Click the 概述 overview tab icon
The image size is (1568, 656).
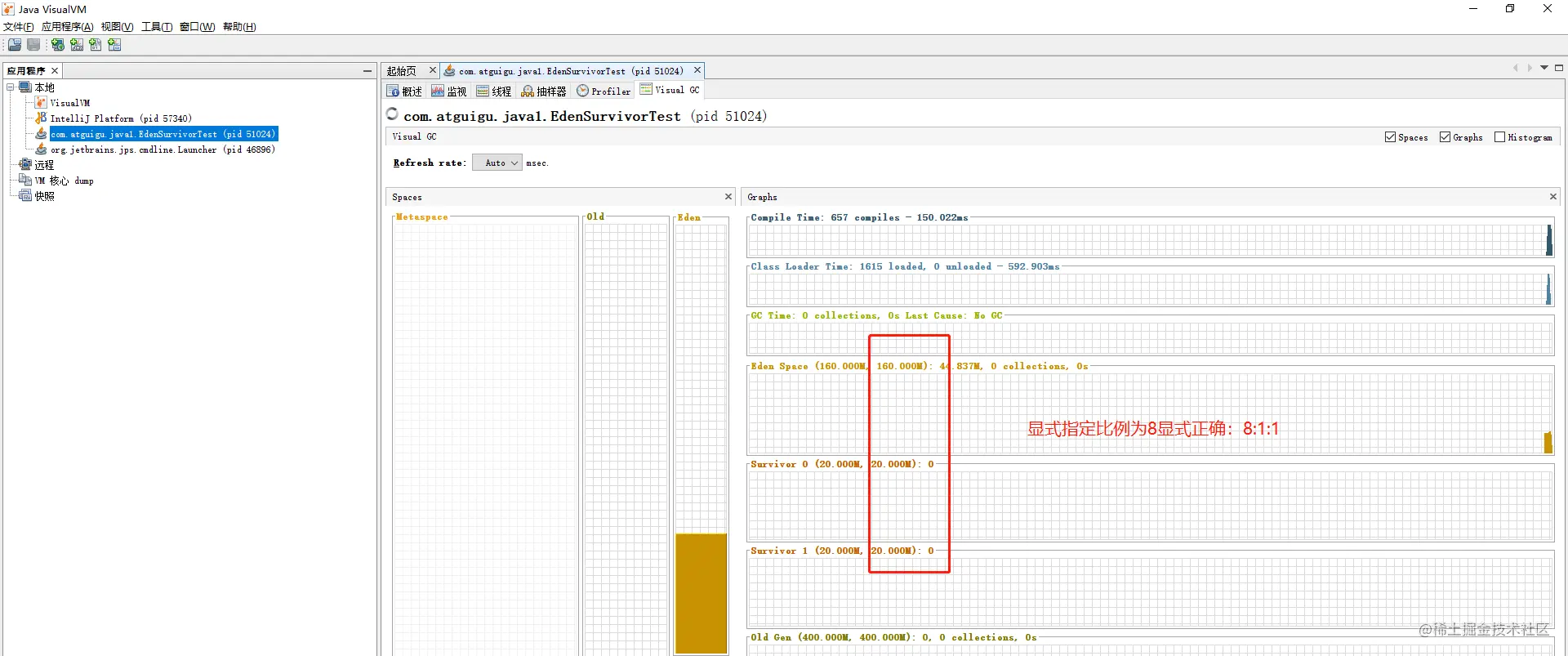click(393, 91)
